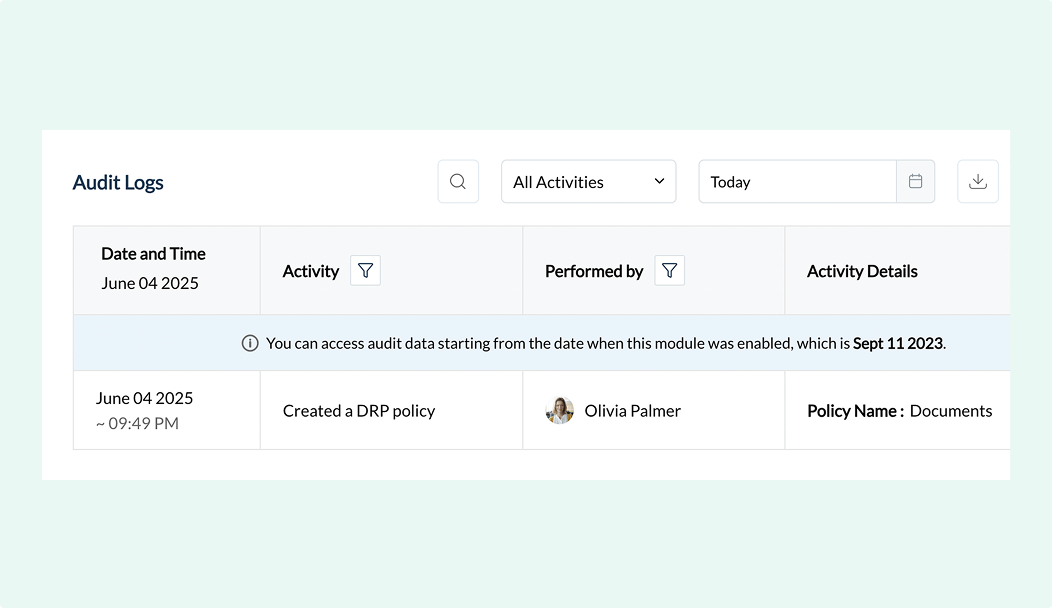Click the magnifier to search audit logs
This screenshot has width=1052, height=608.
(458, 181)
